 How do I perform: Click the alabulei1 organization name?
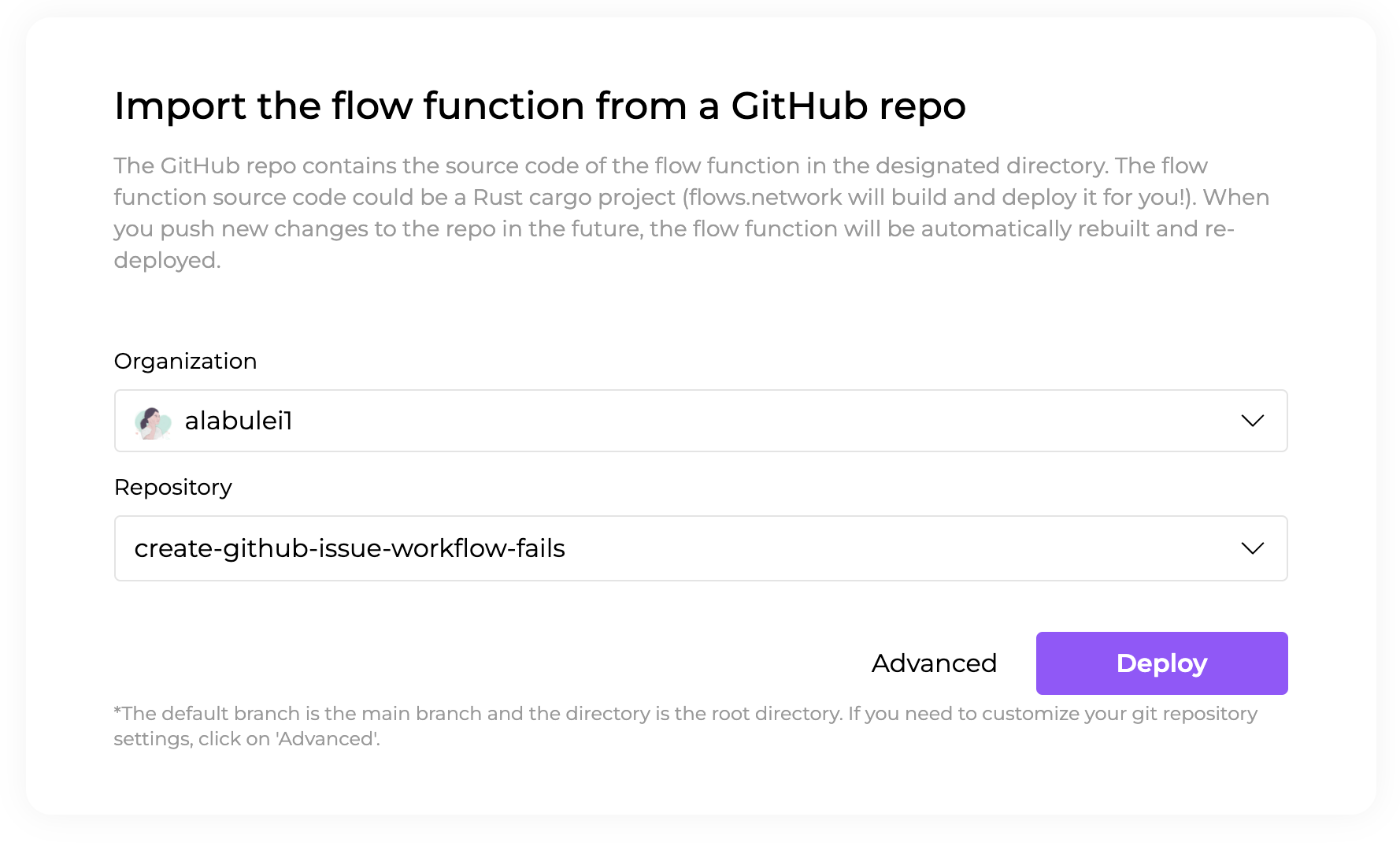click(239, 421)
